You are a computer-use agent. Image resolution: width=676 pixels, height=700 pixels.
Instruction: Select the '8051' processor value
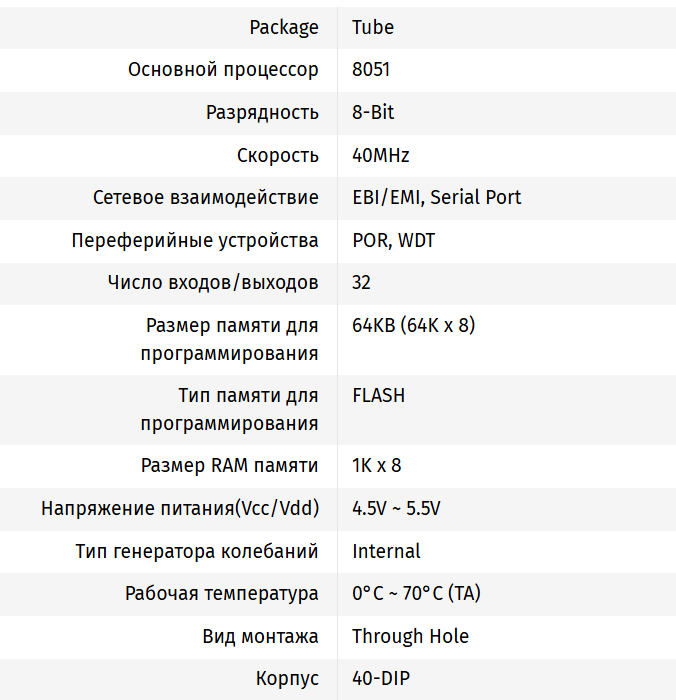coord(371,70)
